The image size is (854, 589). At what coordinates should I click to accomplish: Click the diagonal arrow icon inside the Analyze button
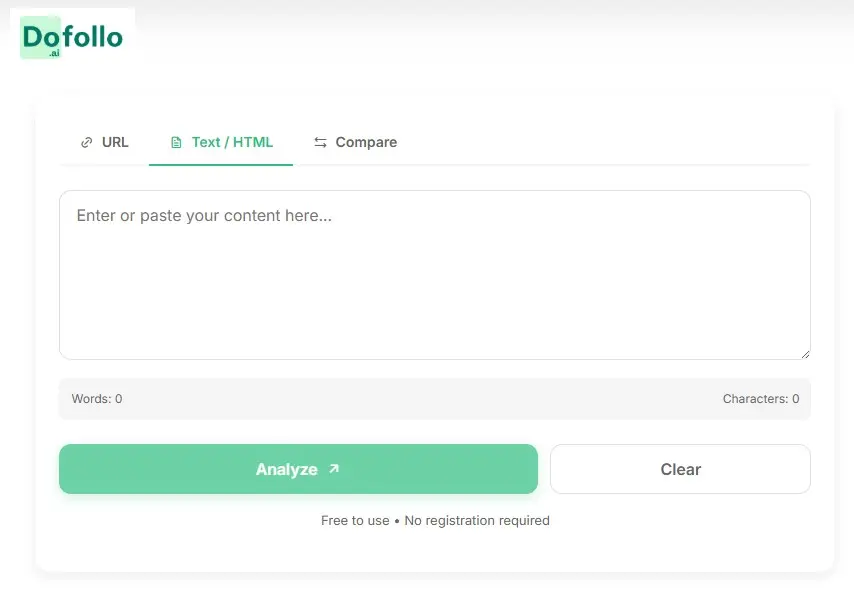point(332,467)
